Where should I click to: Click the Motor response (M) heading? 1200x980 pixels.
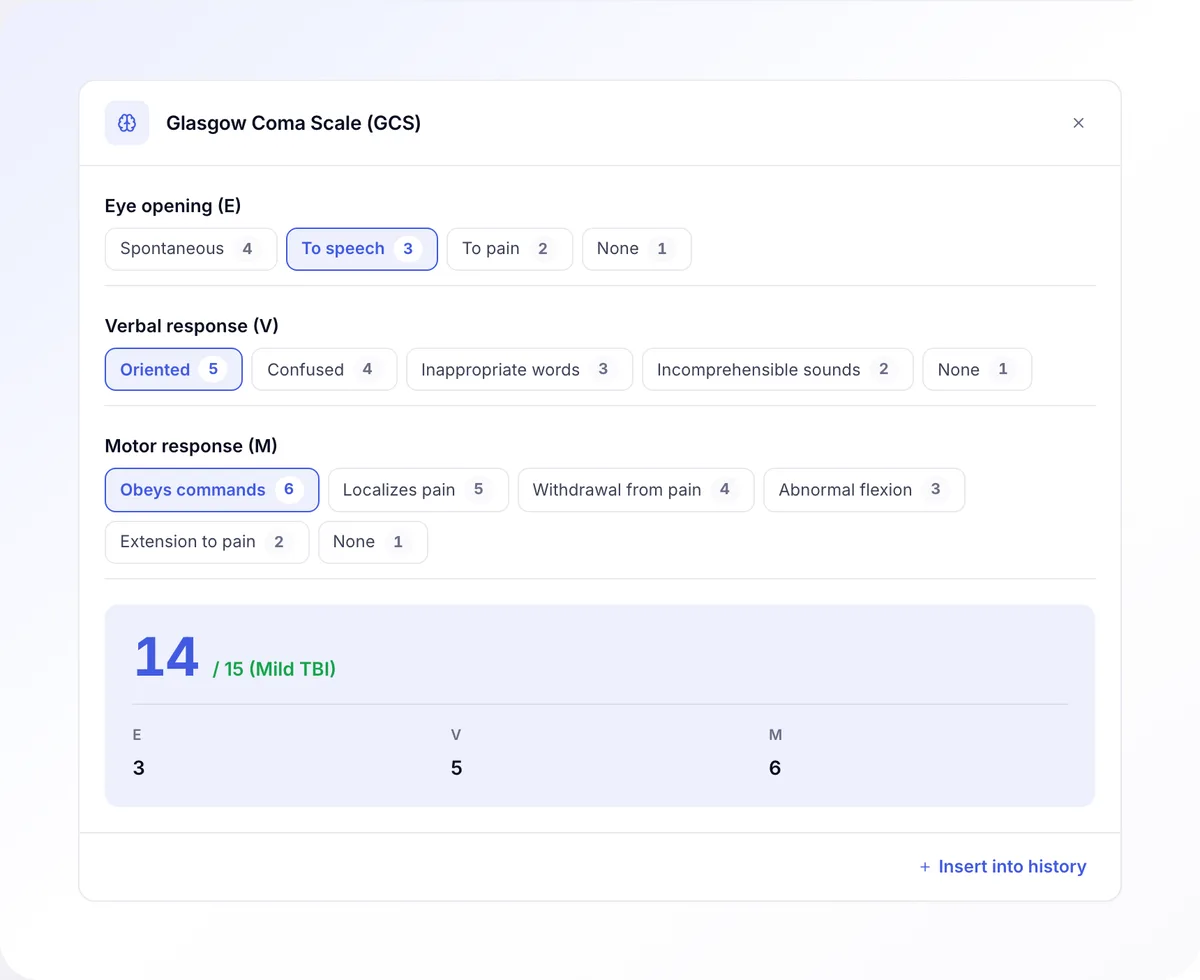(x=191, y=446)
